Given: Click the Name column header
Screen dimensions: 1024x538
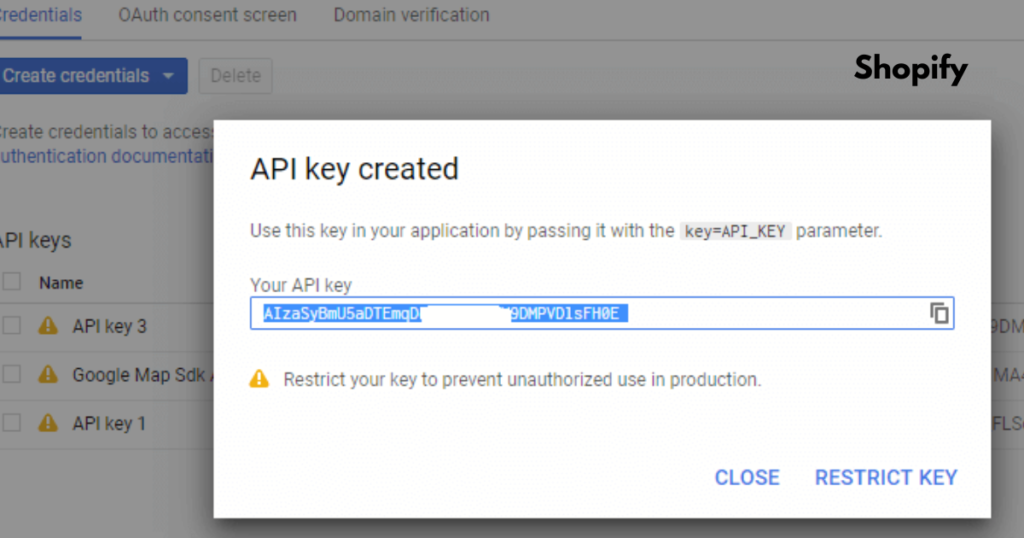Looking at the screenshot, I should click(61, 283).
